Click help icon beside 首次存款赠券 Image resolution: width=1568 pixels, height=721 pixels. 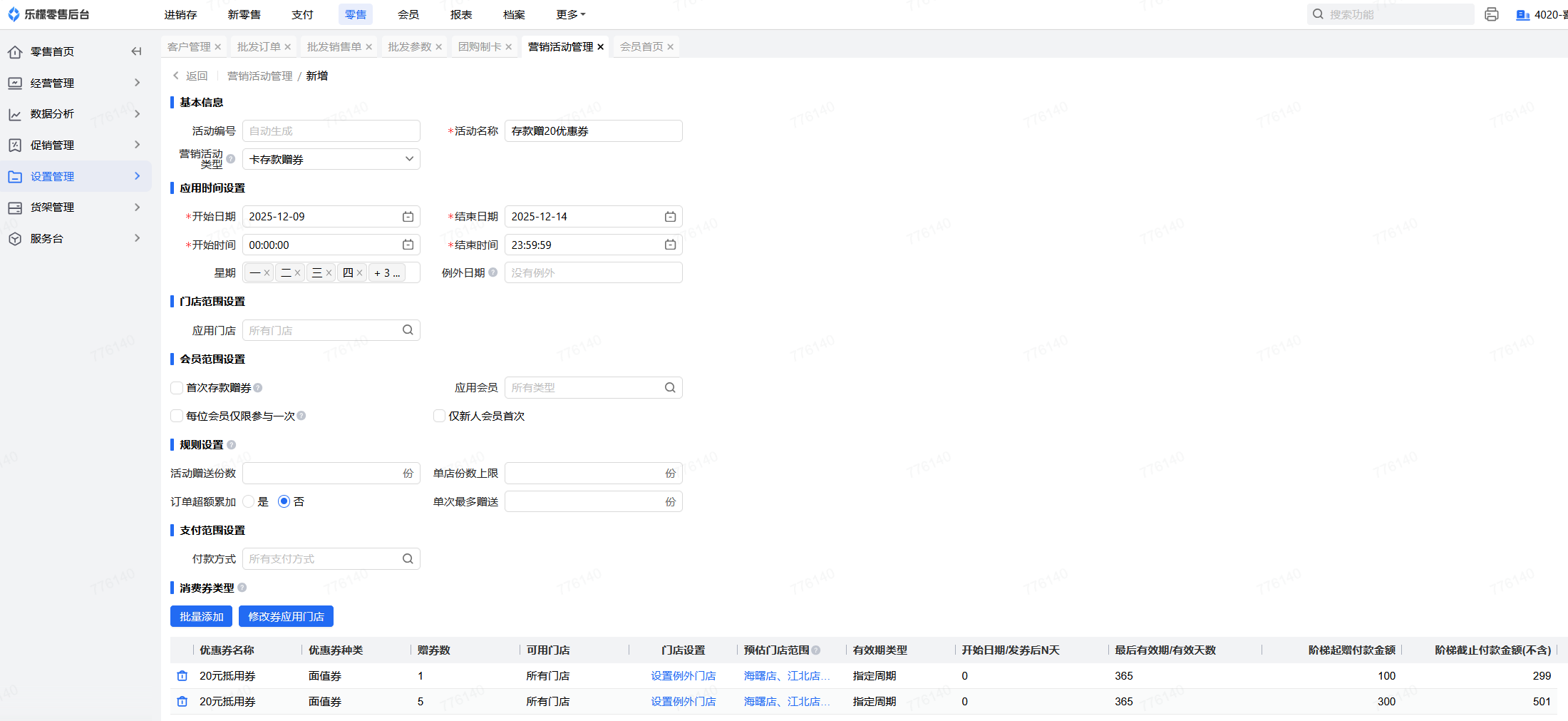258,387
